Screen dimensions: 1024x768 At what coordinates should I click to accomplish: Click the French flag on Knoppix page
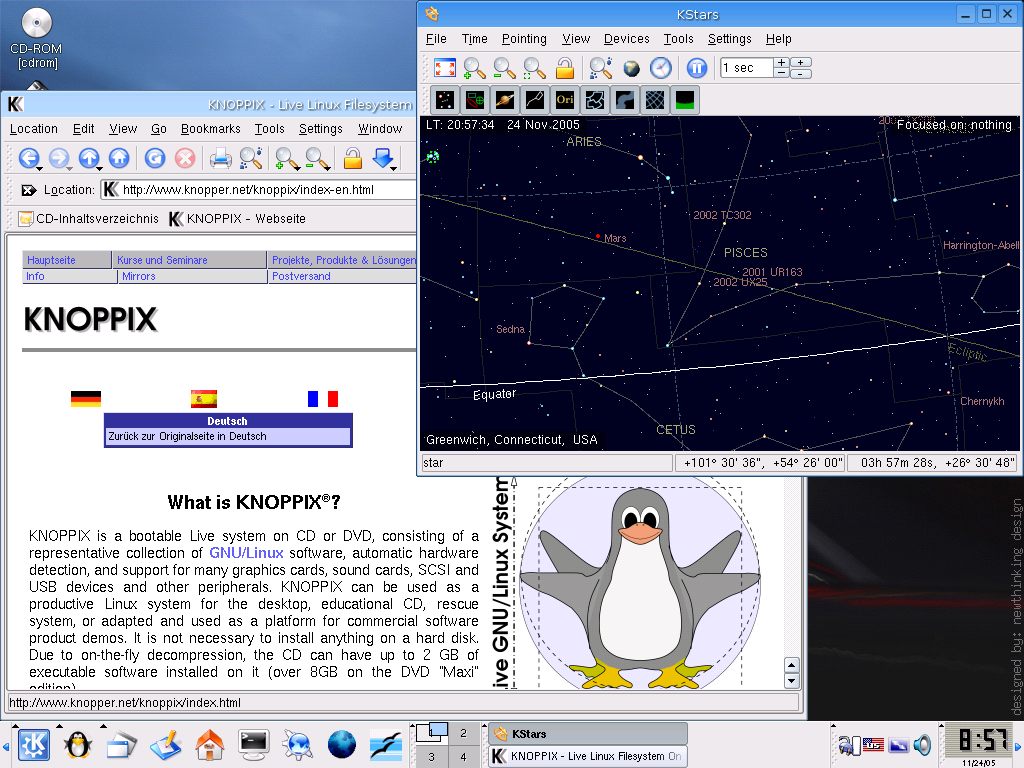[323, 398]
